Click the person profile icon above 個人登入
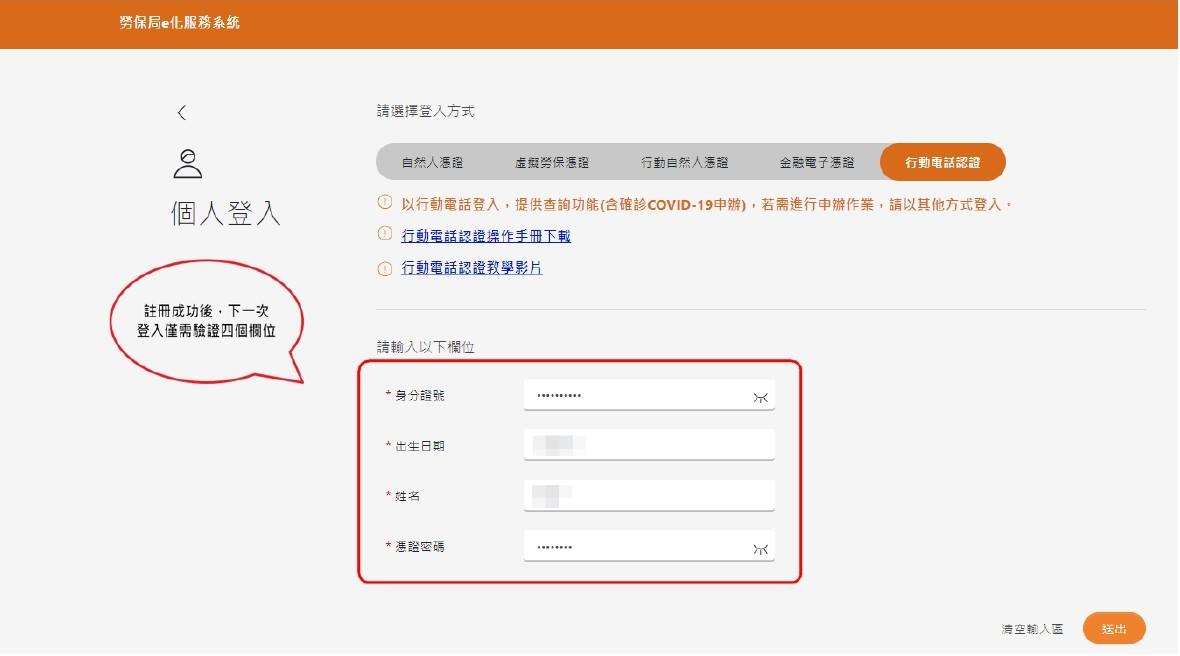 coord(187,163)
